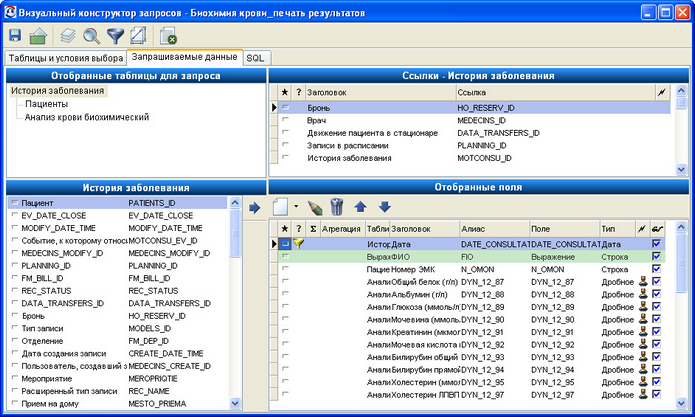
Task: Toggle checkbox in DYN_12_88 Альбумин row
Action: pos(656,294)
